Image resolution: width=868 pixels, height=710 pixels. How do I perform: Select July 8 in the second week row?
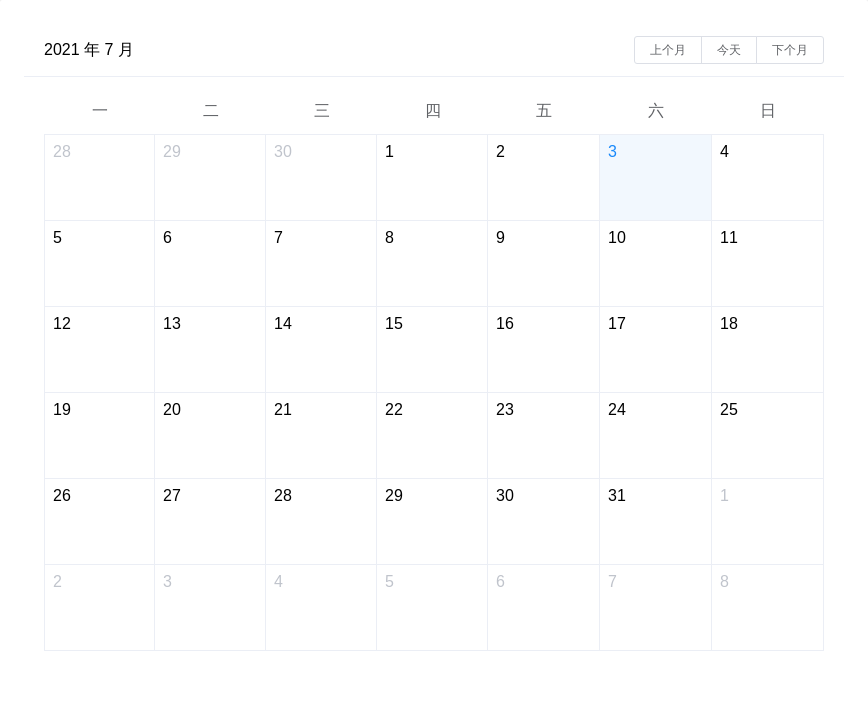tap(432, 263)
